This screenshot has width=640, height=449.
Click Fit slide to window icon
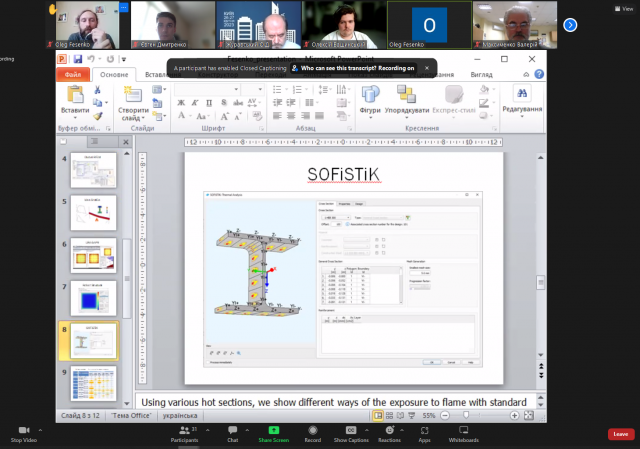529,416
